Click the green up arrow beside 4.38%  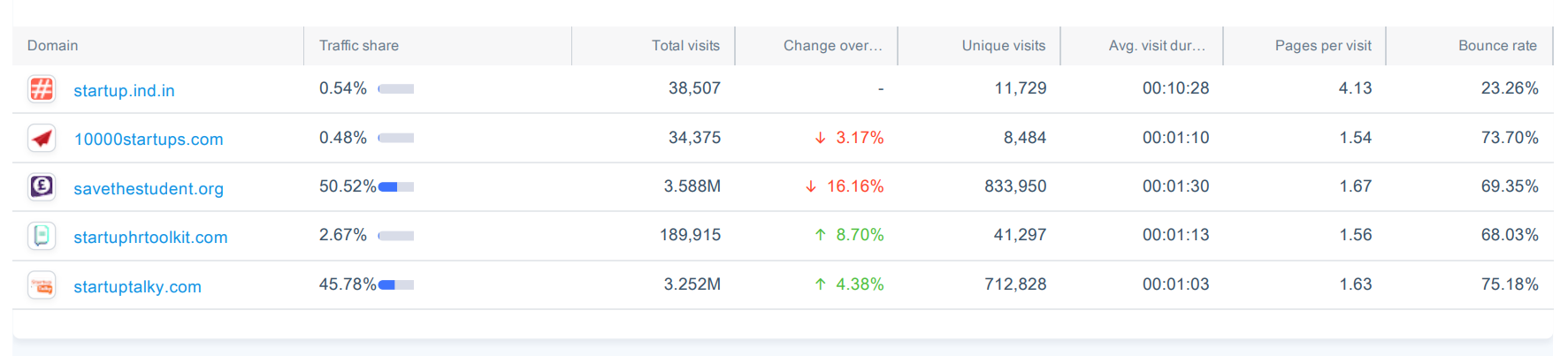pyautogui.click(x=820, y=284)
